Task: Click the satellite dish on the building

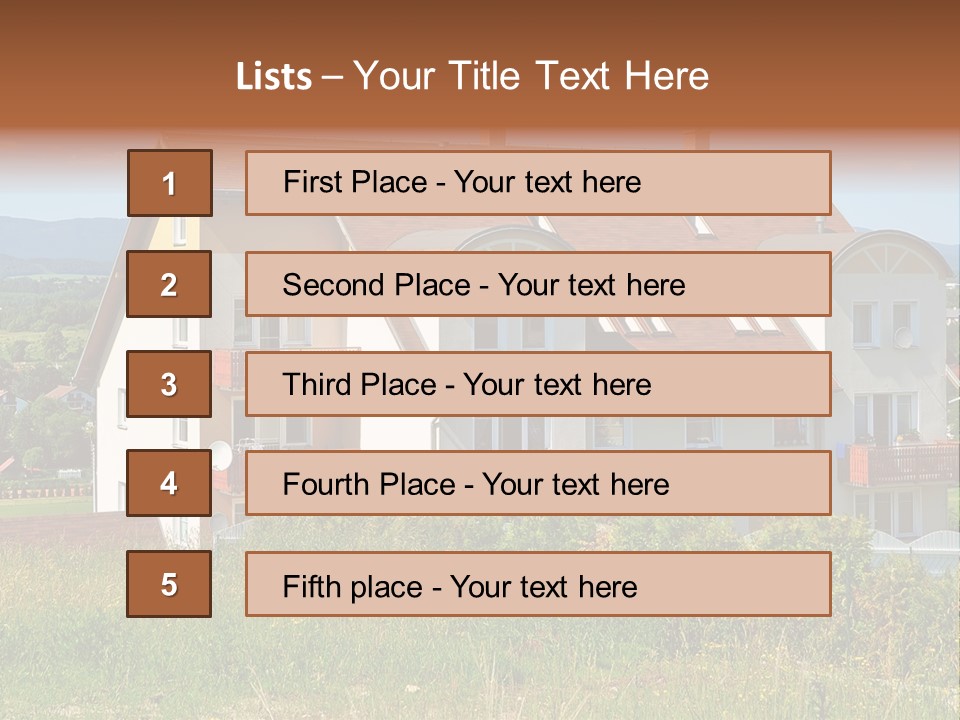Action: pos(221,456)
